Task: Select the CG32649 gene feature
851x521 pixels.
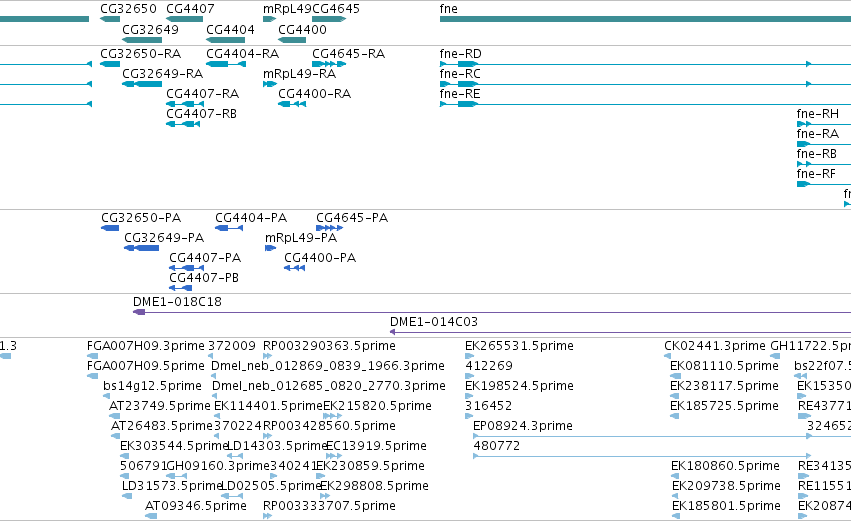Action: (x=142, y=40)
